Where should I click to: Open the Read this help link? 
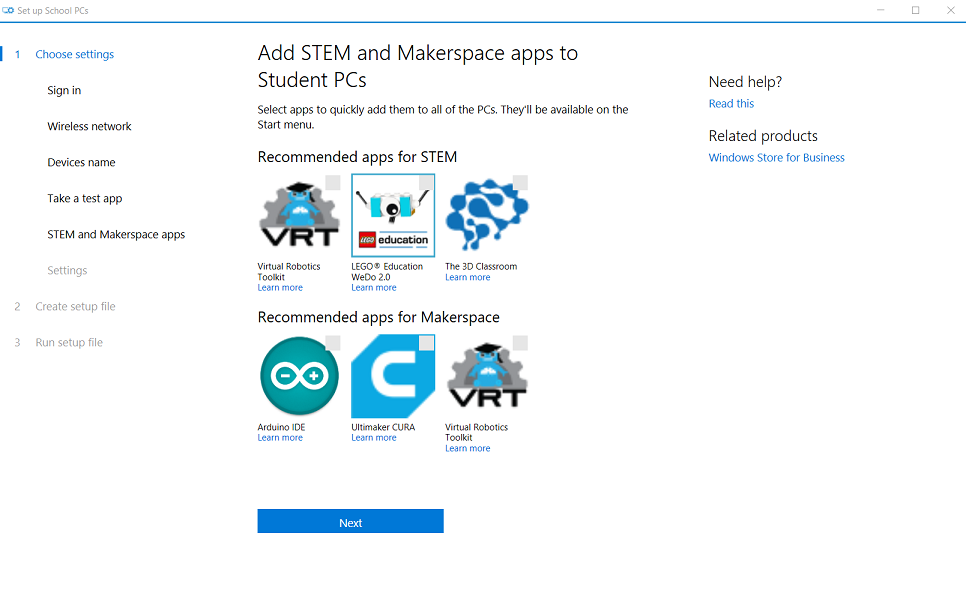[x=731, y=104]
